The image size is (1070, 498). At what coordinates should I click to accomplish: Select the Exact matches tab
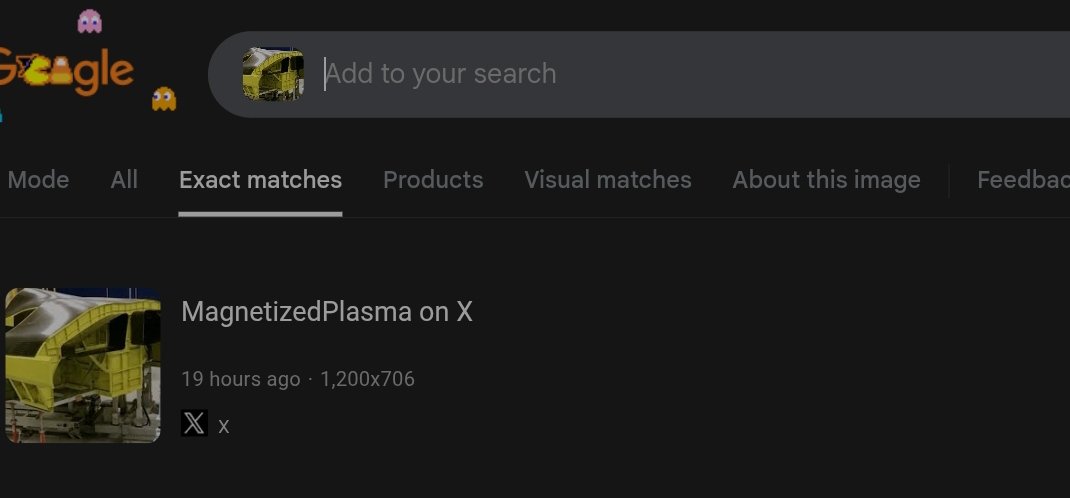[260, 180]
